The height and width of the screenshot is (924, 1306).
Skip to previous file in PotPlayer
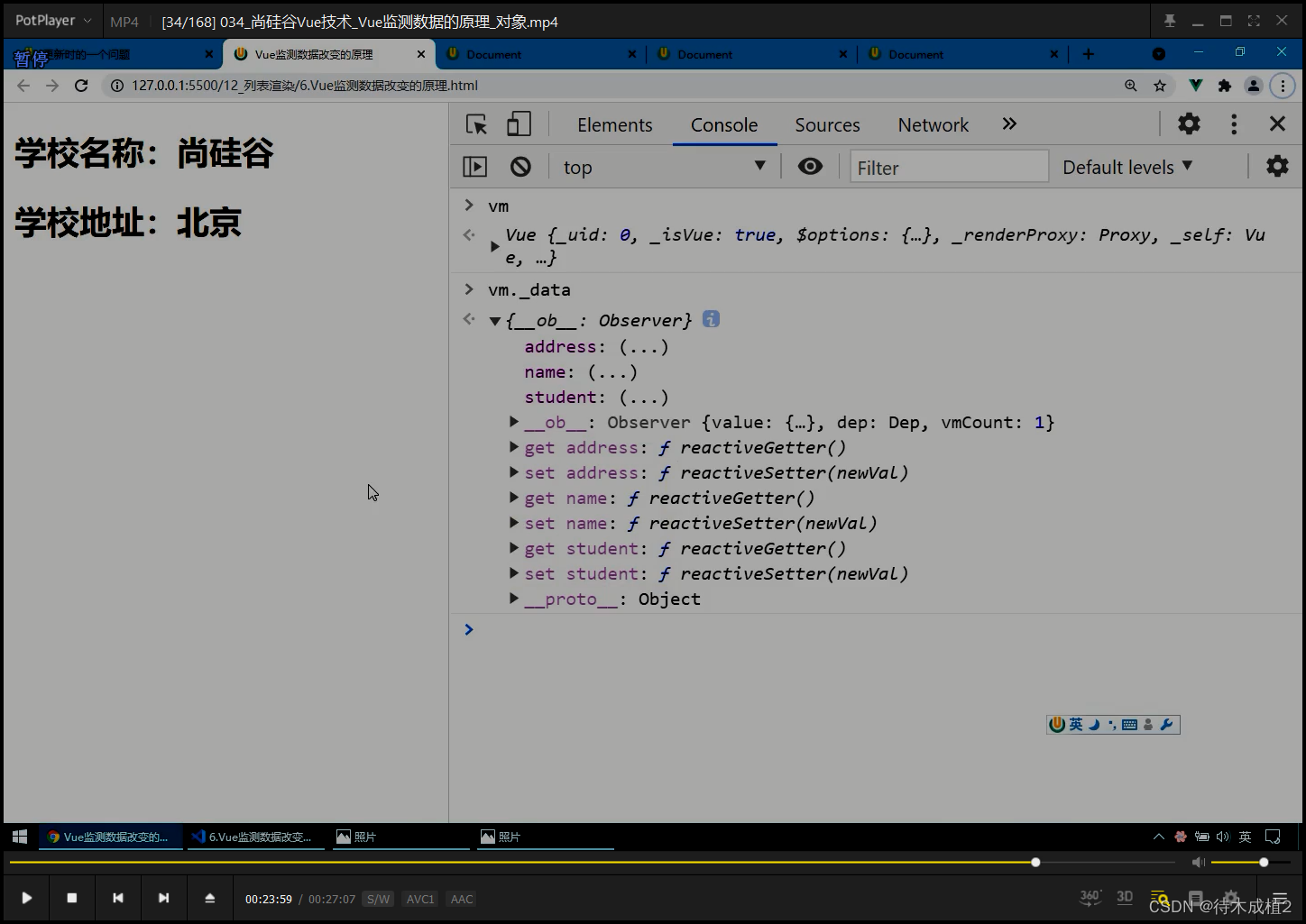coord(118,898)
